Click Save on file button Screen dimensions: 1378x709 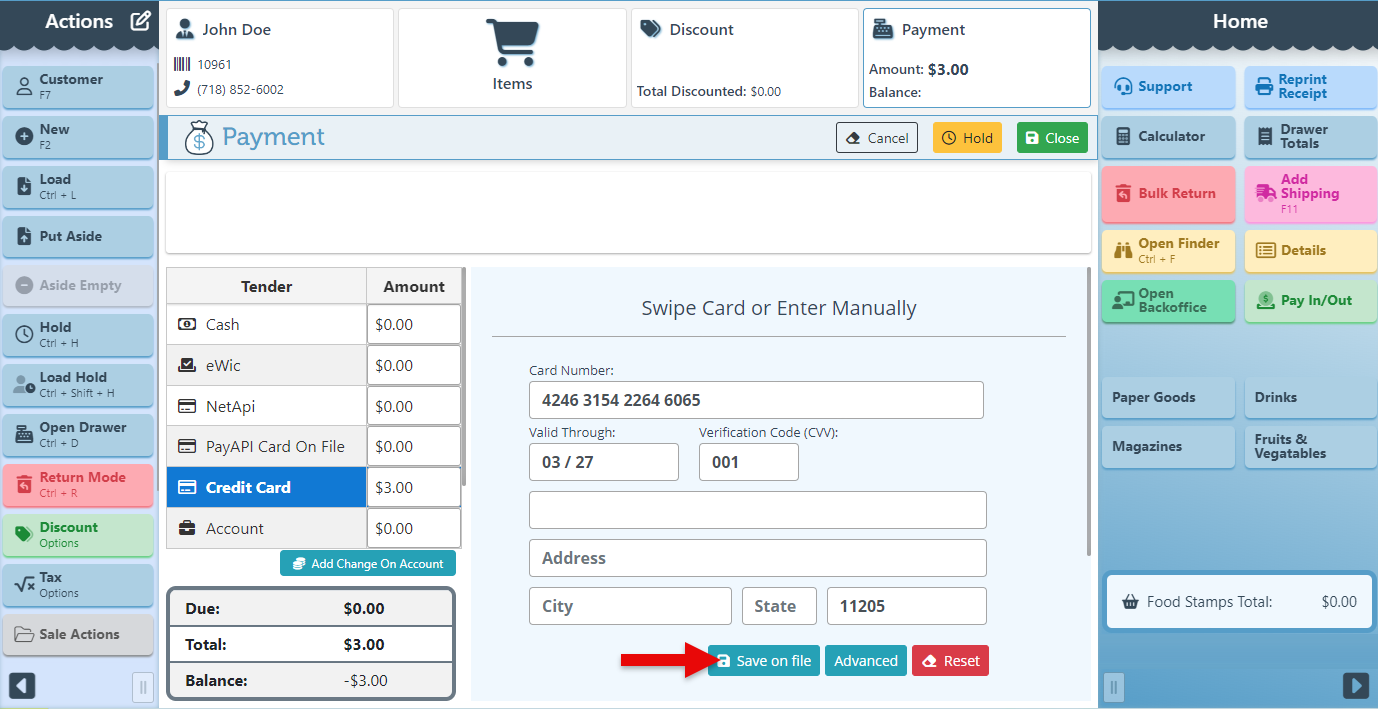point(764,661)
